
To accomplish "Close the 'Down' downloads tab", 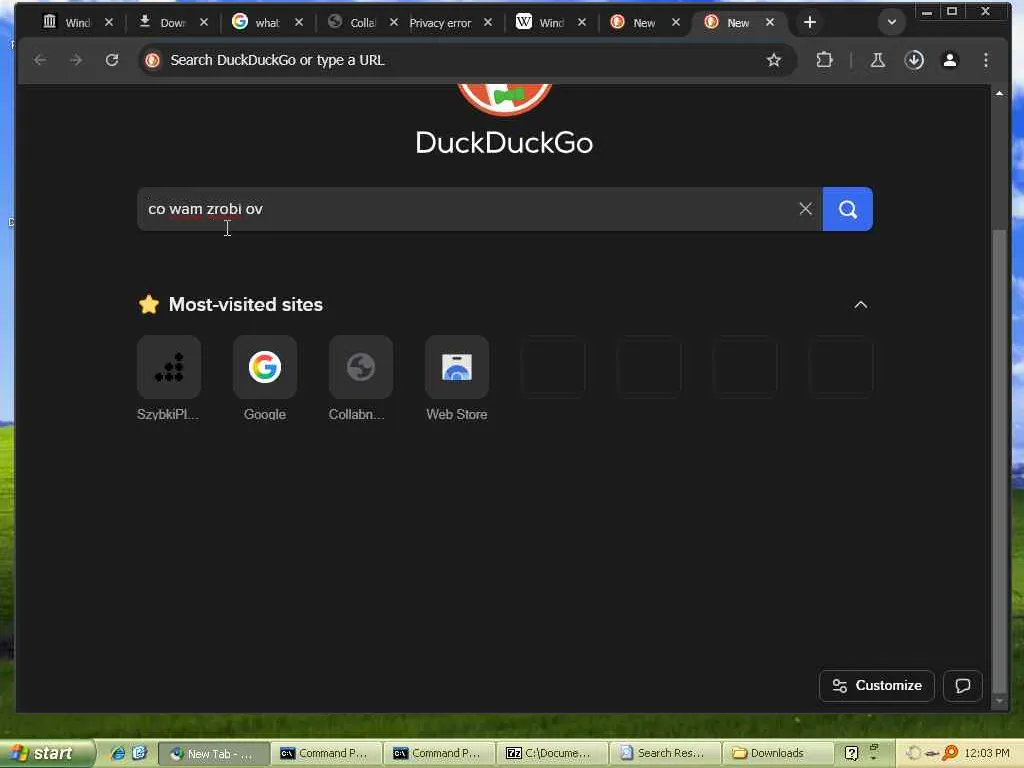I will tap(204, 22).
